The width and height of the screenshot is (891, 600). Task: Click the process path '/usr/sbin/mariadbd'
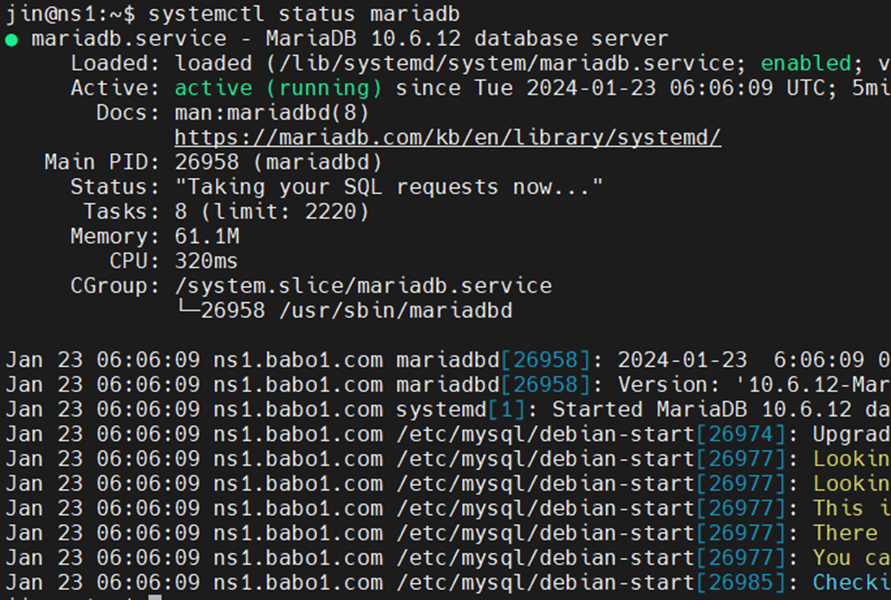(395, 311)
